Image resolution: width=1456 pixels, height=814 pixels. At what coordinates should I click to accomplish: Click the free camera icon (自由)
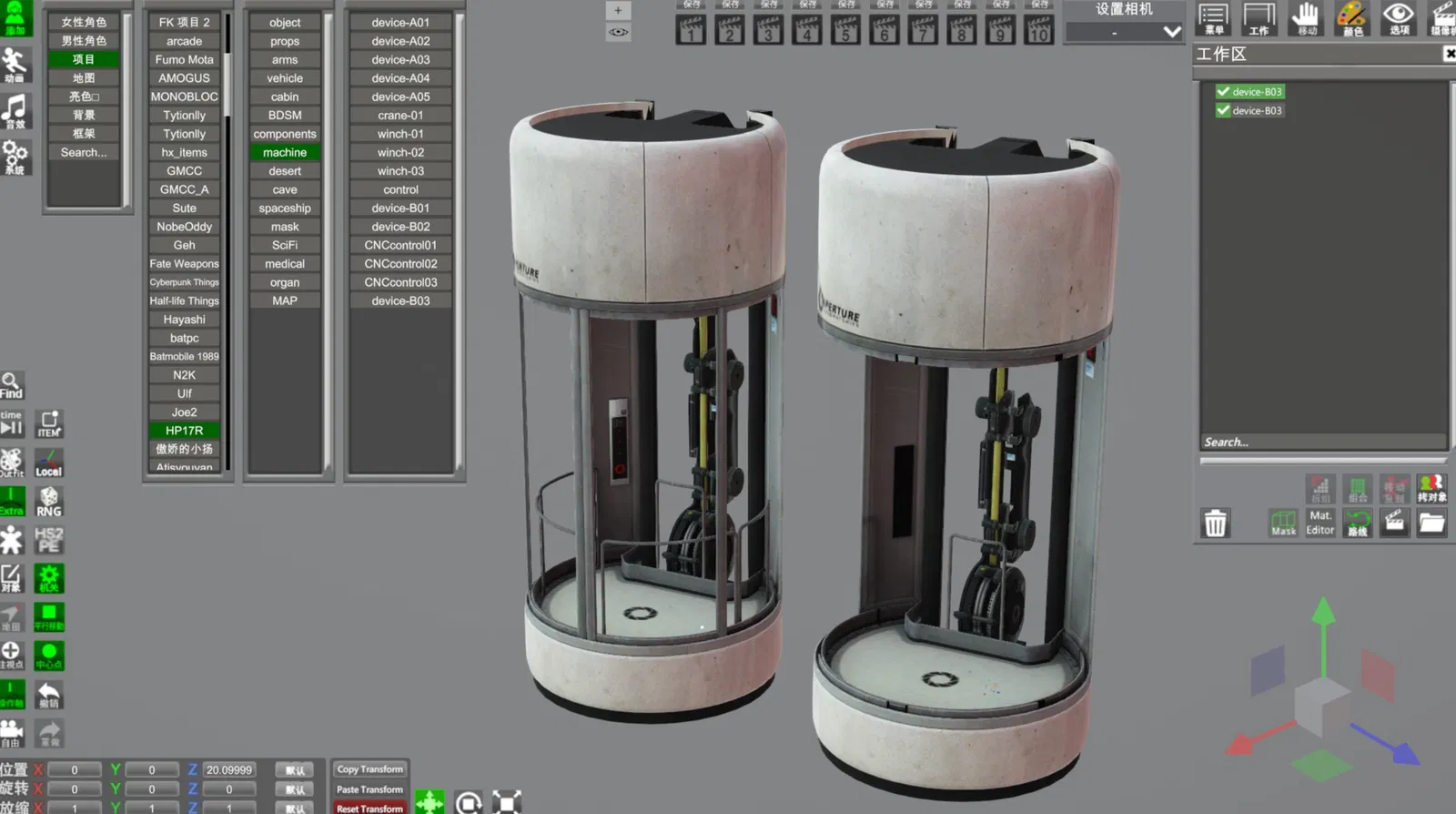click(12, 733)
